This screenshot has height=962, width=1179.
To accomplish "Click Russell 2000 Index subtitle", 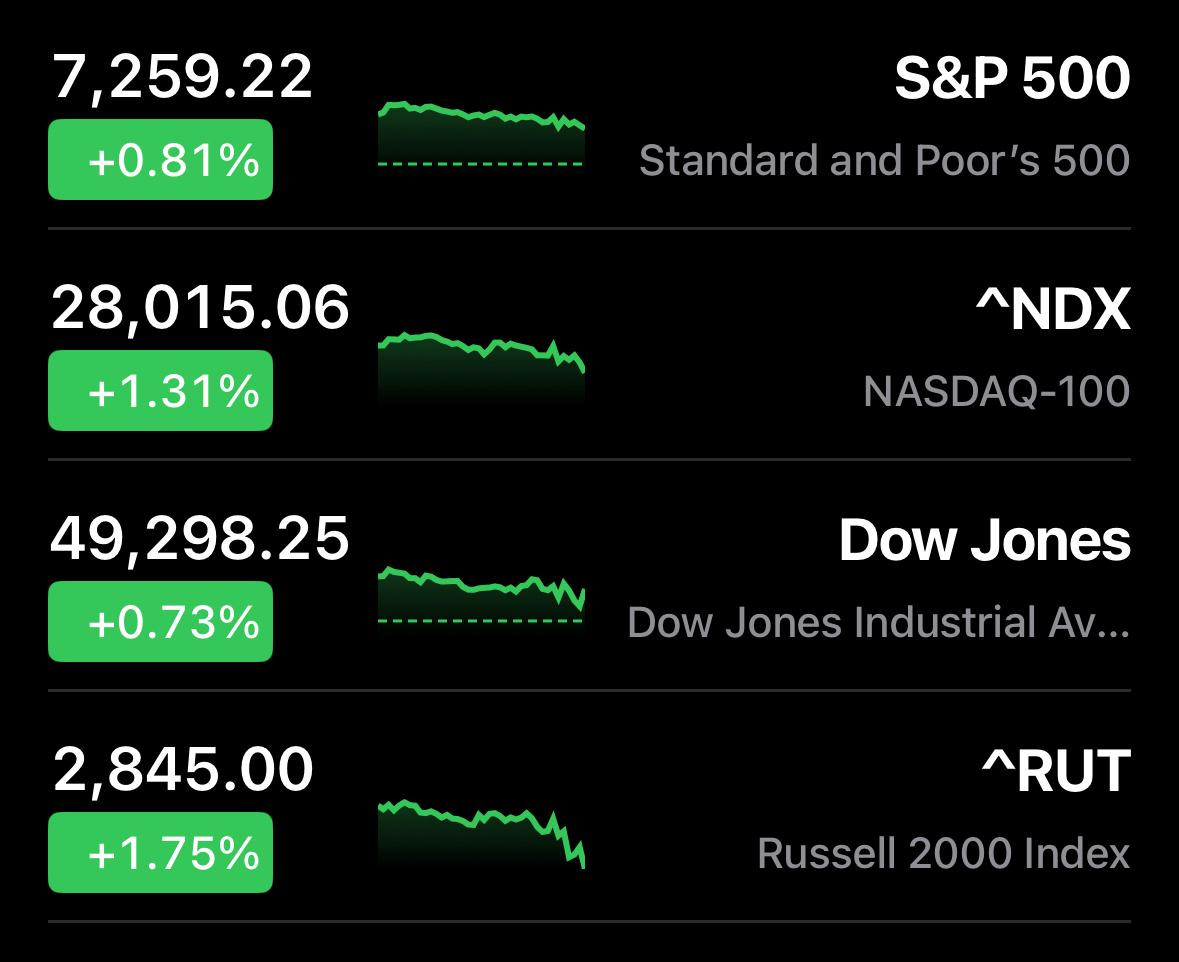I will [944, 854].
